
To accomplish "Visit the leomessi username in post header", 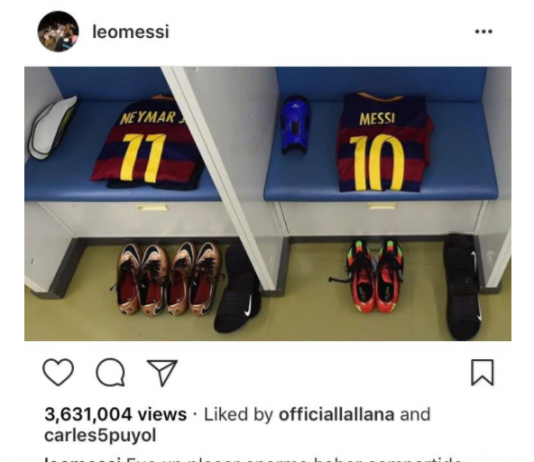I will coord(130,32).
